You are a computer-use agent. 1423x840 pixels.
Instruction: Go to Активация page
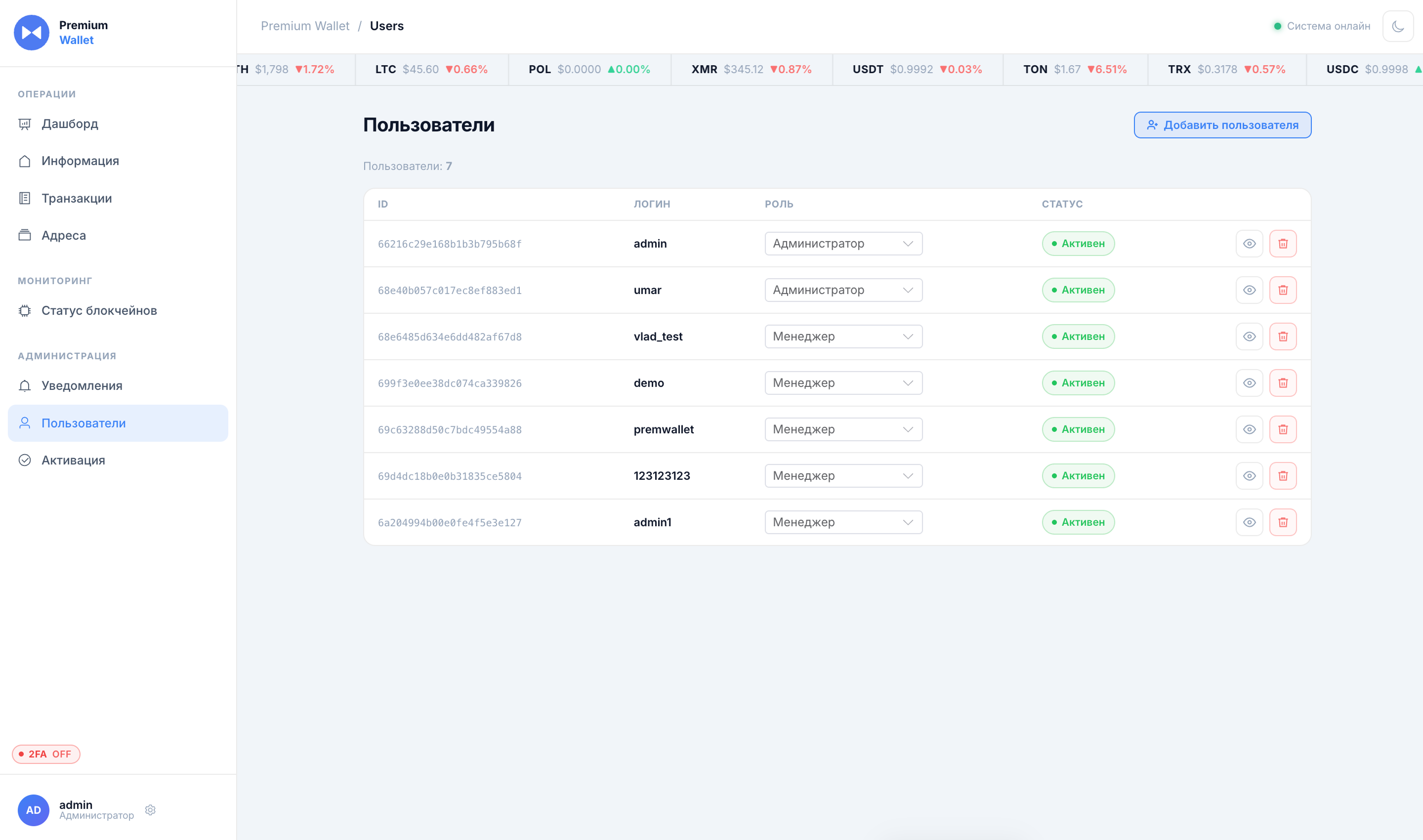point(118,461)
